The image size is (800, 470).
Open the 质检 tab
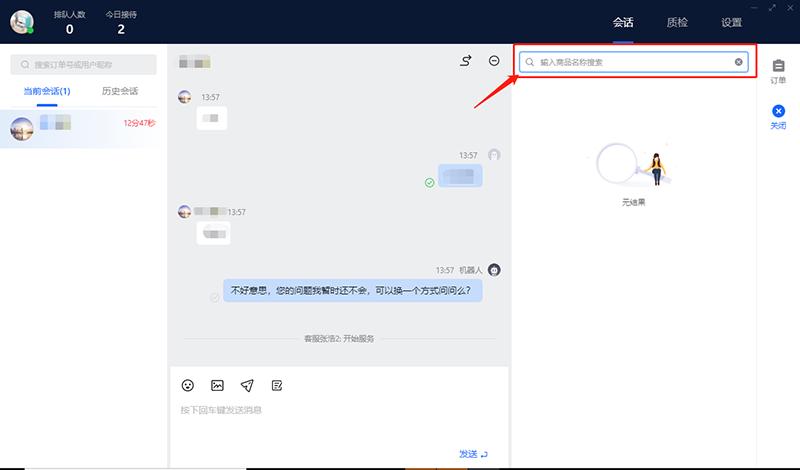coord(677,22)
